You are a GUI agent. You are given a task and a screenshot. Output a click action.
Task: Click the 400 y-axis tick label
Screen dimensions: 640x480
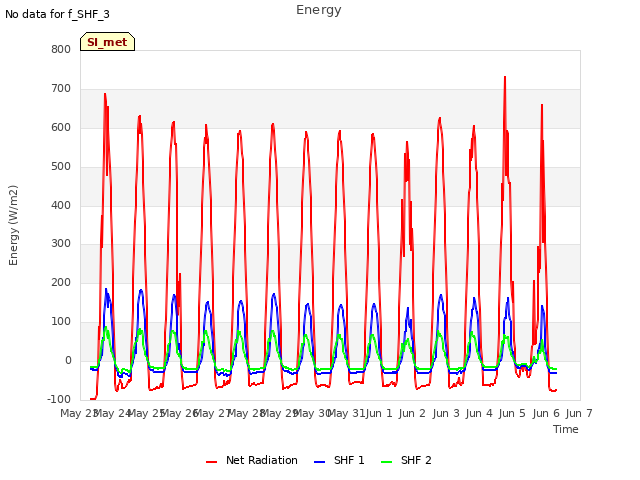(61, 206)
